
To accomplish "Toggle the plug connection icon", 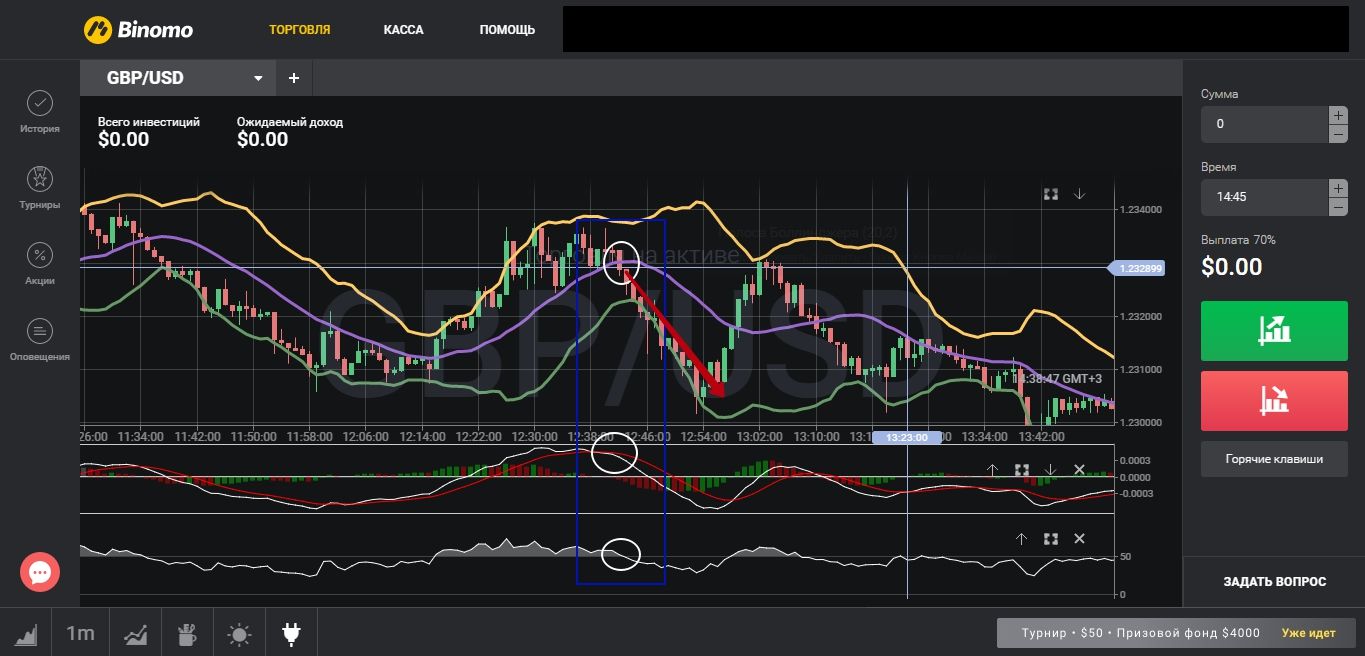I will [292, 633].
